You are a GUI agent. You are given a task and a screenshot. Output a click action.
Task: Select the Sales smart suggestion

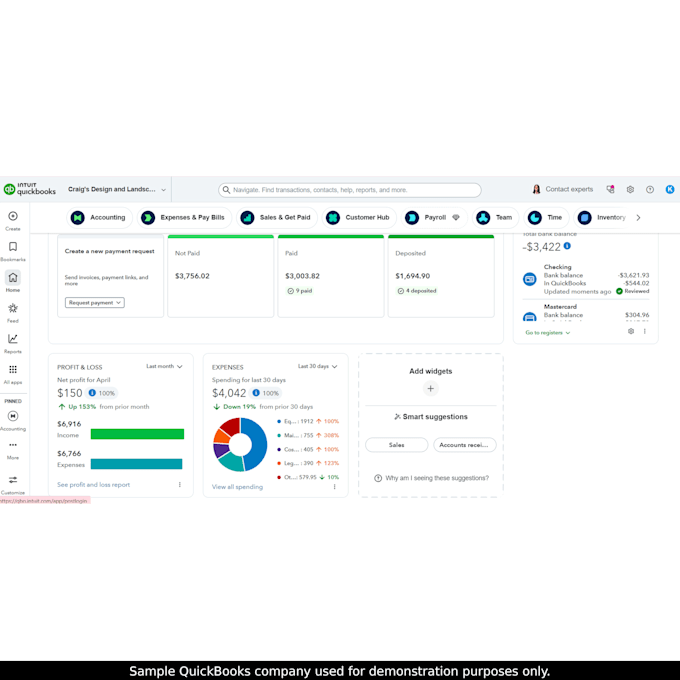[x=396, y=445]
